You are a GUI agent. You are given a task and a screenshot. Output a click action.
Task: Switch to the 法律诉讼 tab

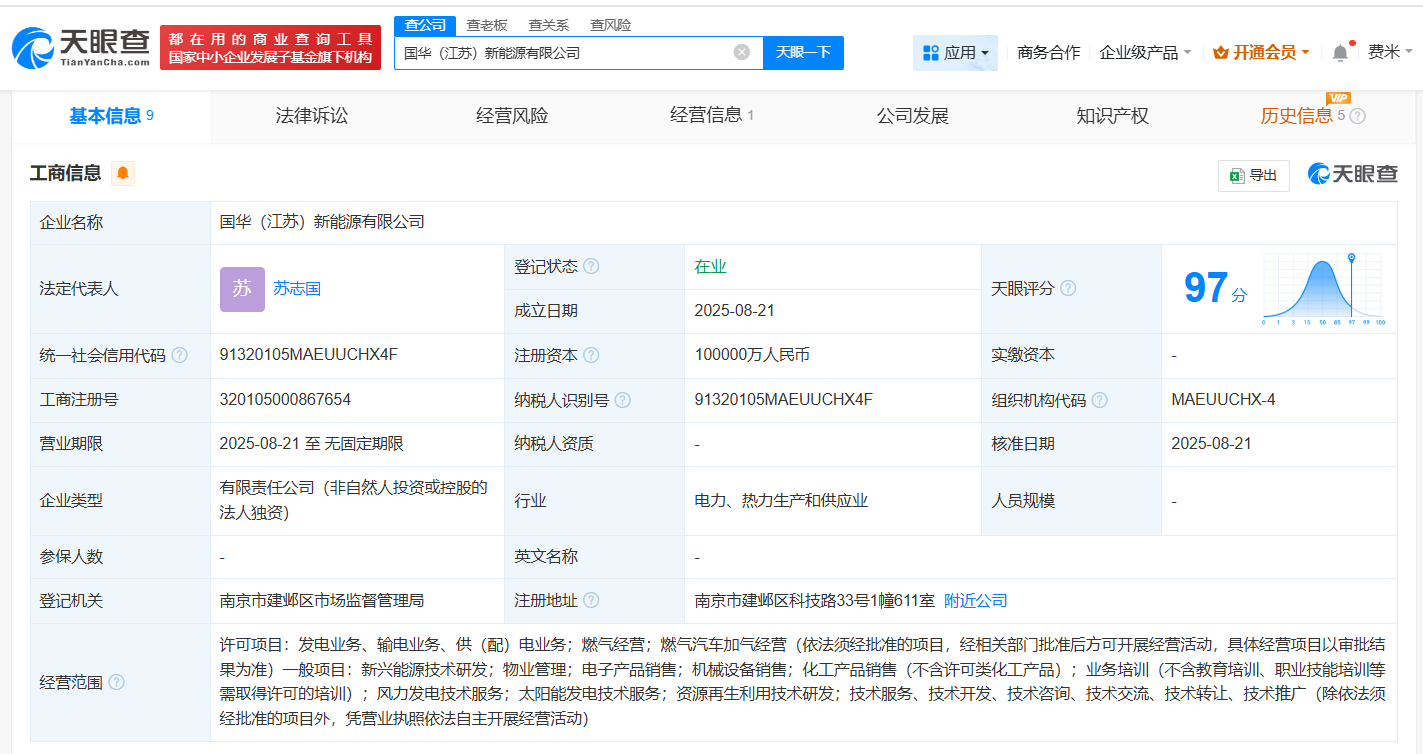[x=310, y=115]
